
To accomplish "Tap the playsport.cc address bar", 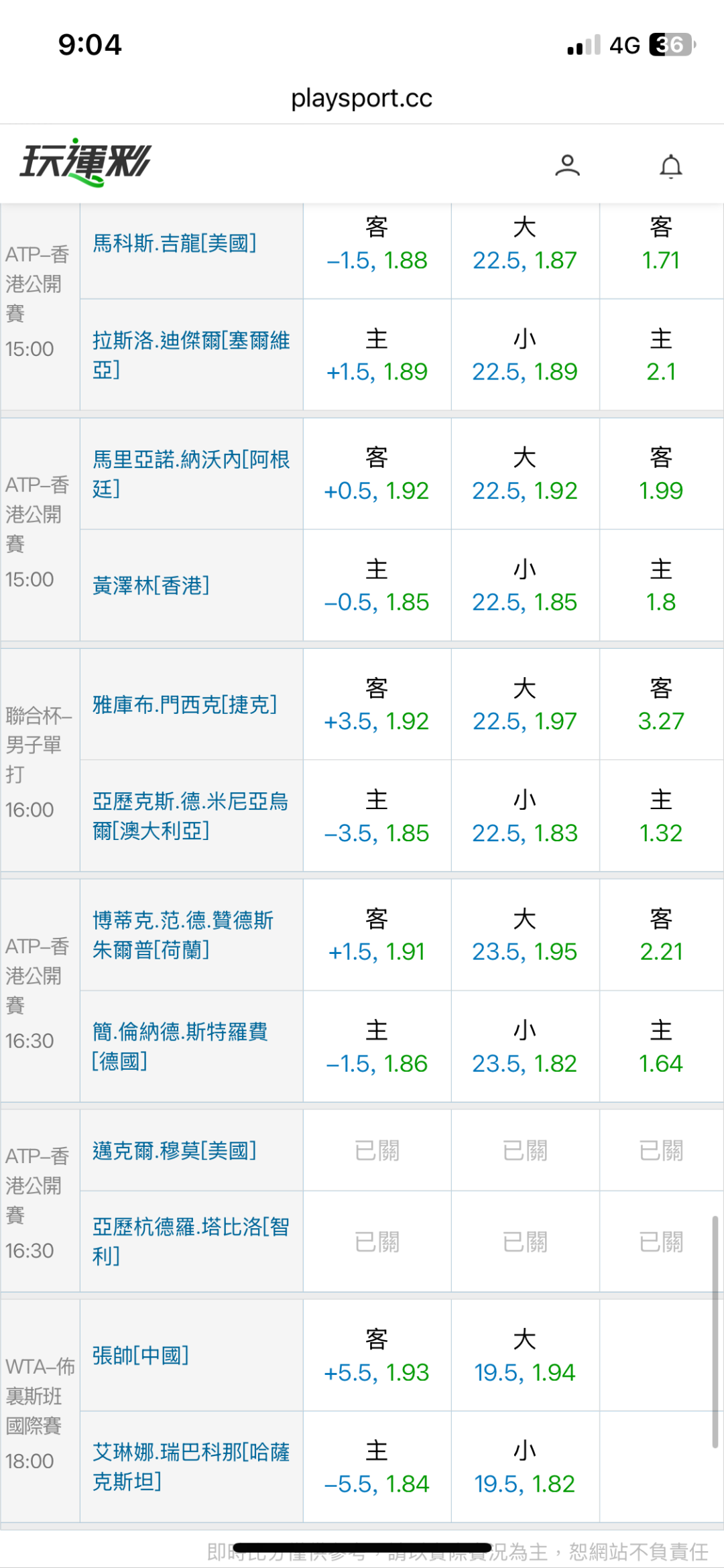I will [x=362, y=99].
